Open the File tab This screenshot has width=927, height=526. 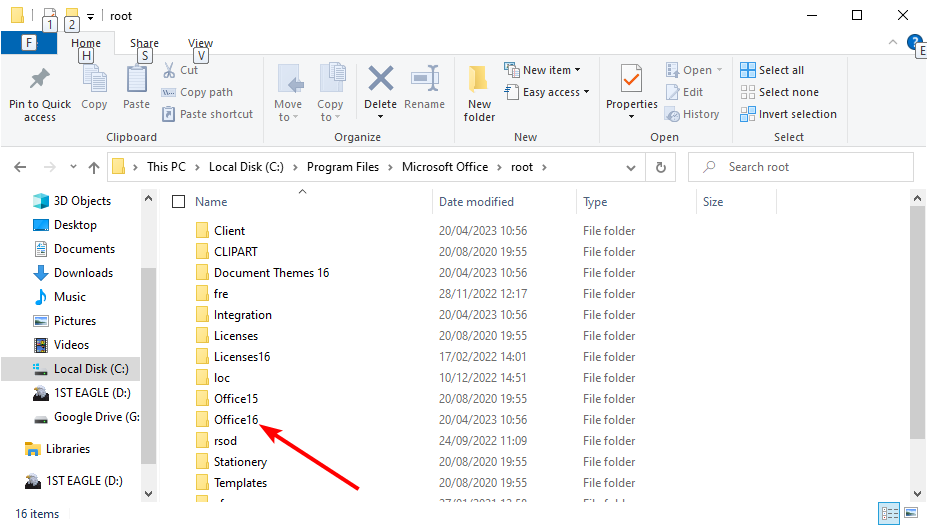[29, 43]
